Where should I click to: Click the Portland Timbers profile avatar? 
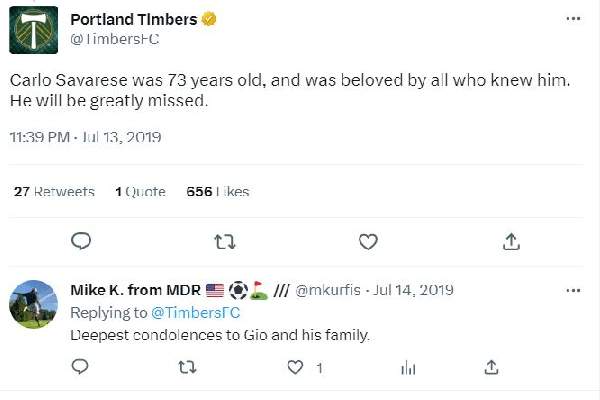tap(33, 29)
